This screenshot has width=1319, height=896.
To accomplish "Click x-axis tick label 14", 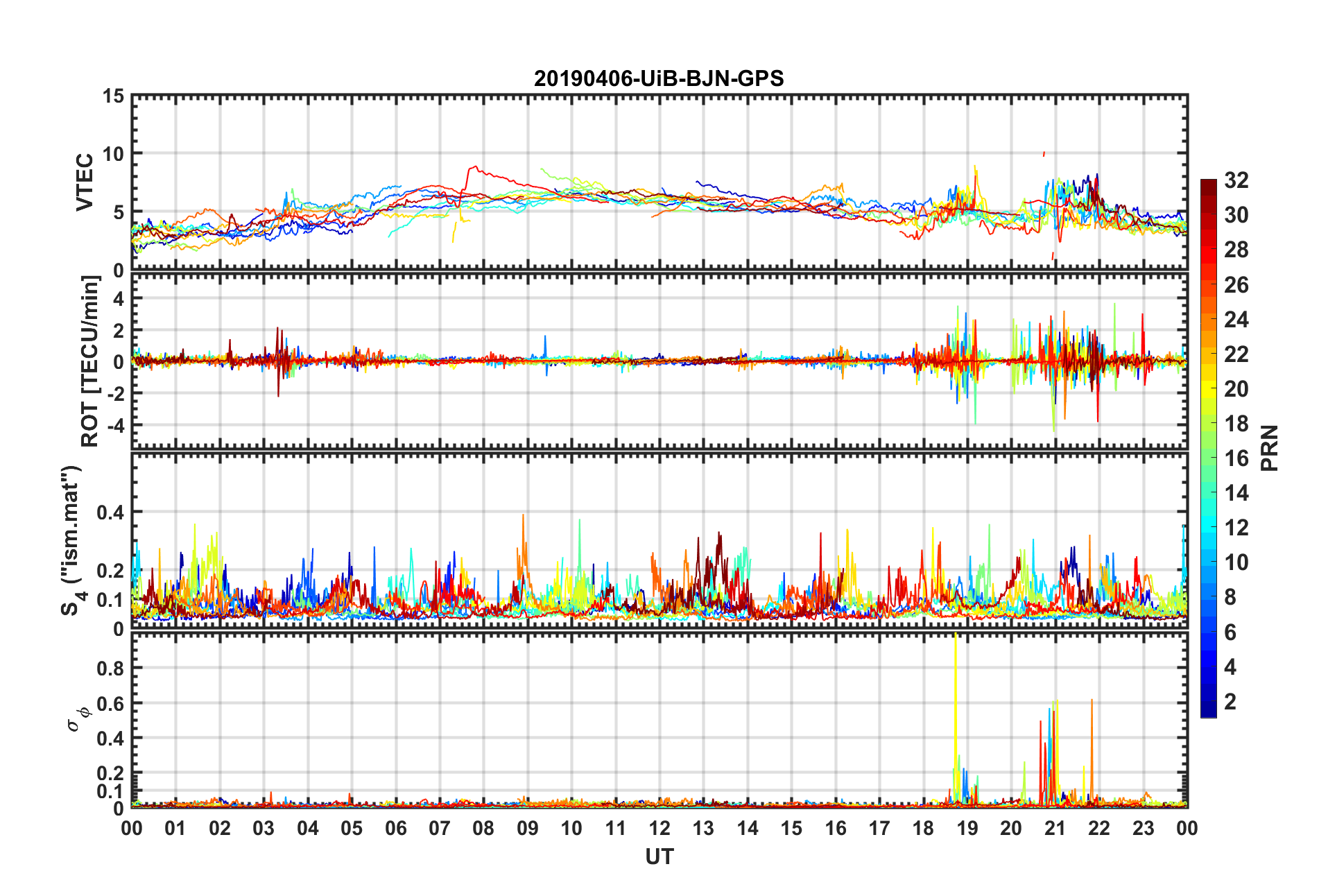I will coord(748,828).
